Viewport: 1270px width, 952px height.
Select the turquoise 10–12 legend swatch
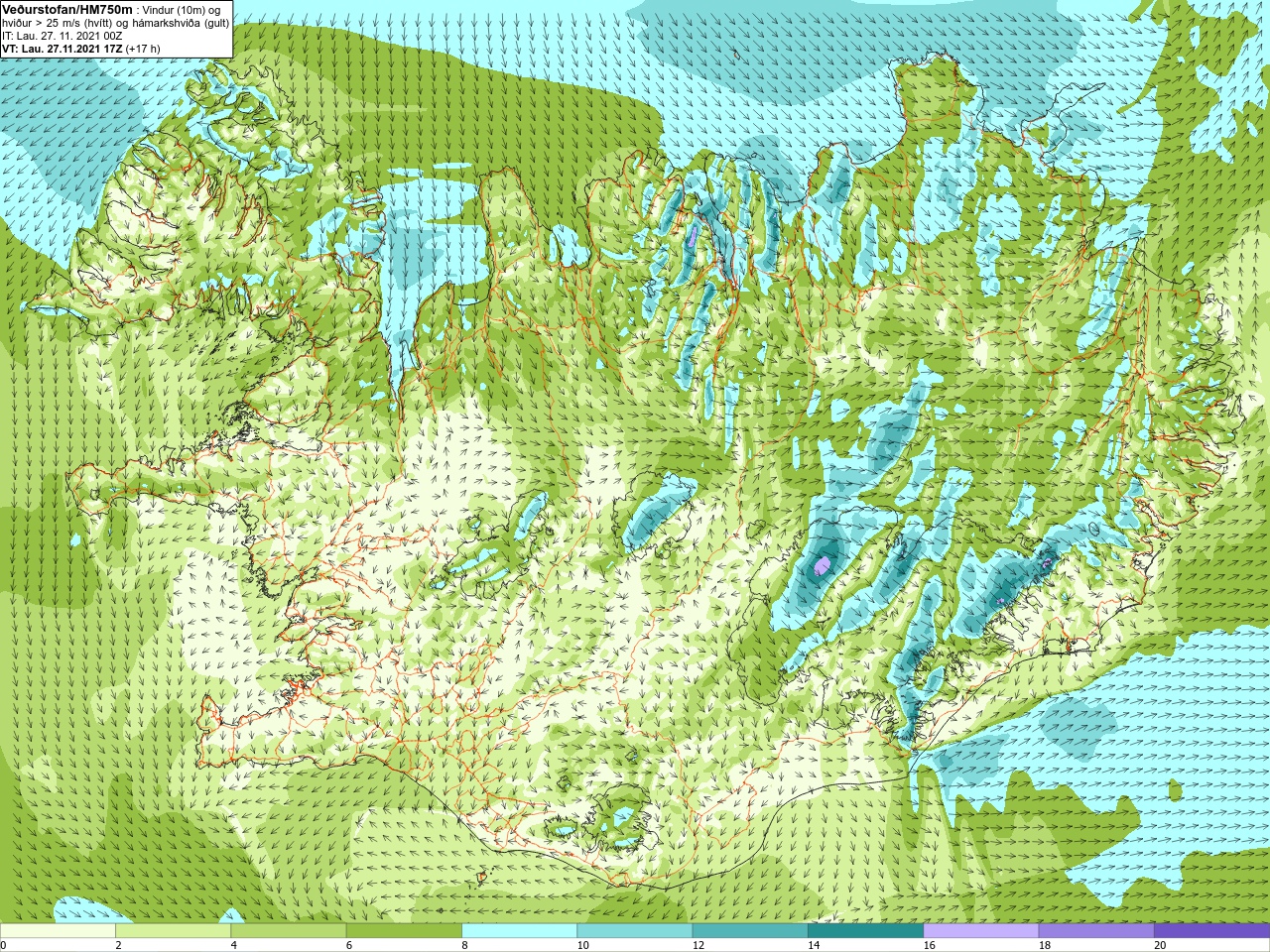[635, 931]
